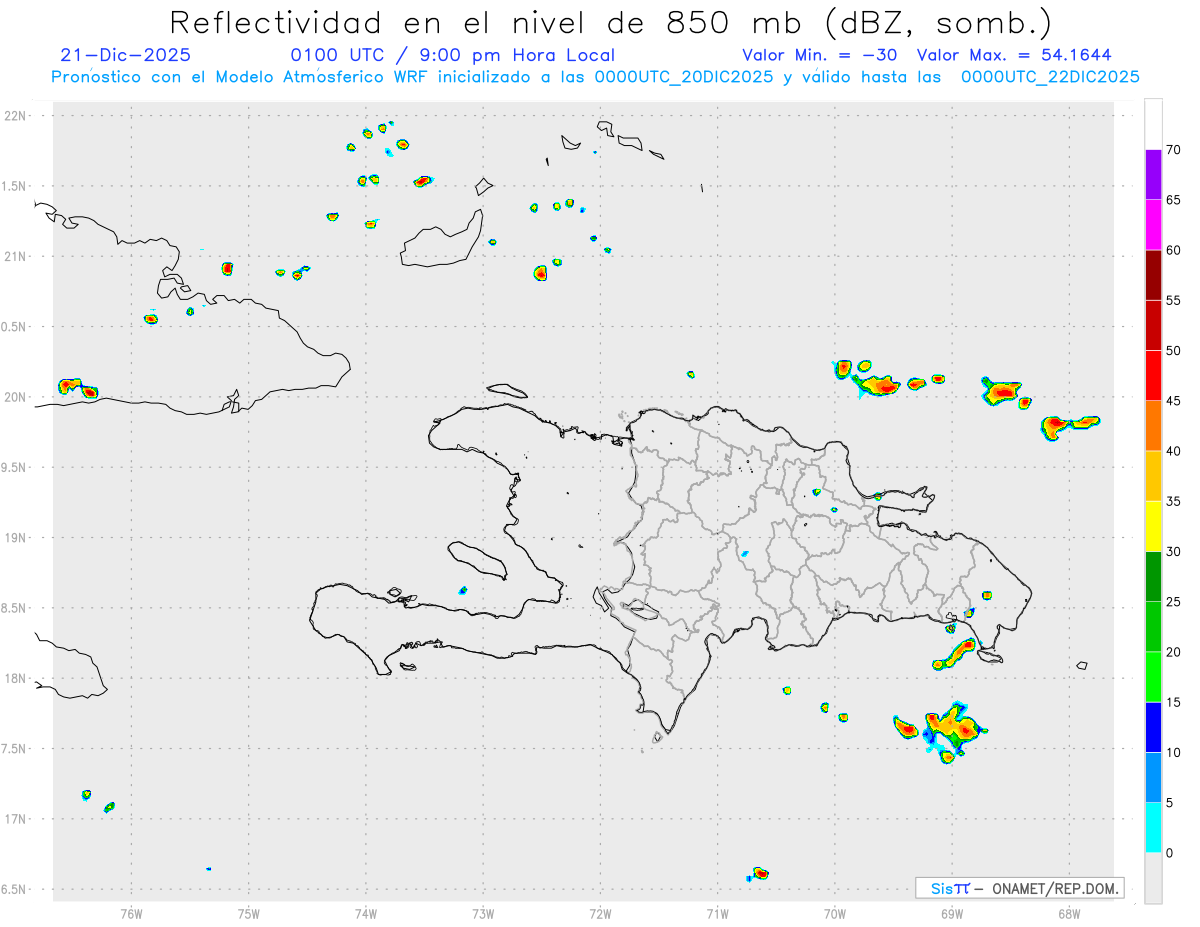Click the "22N" latitude label
The image size is (1200, 927).
17,116
